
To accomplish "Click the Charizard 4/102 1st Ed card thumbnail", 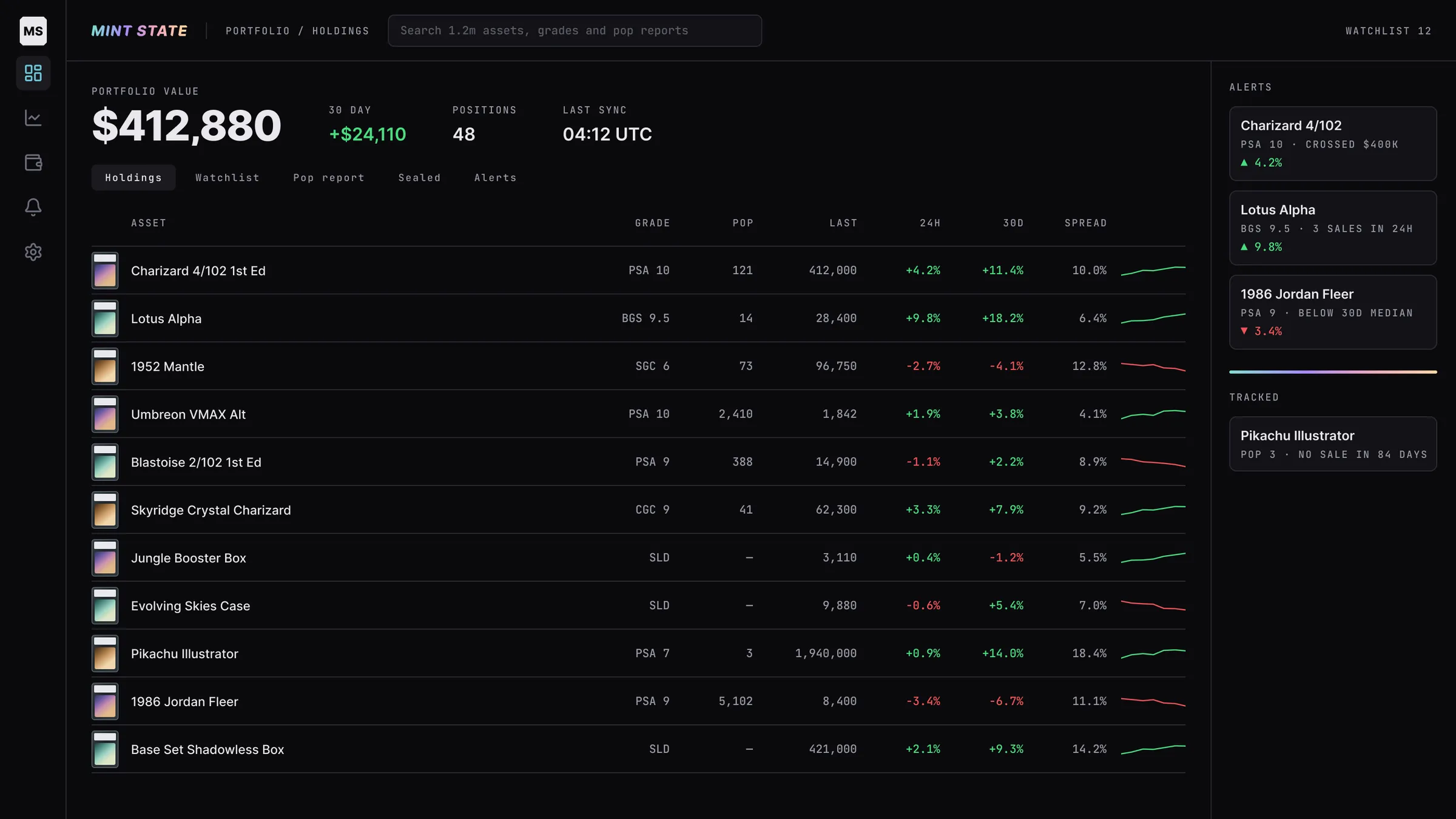I will pos(105,271).
